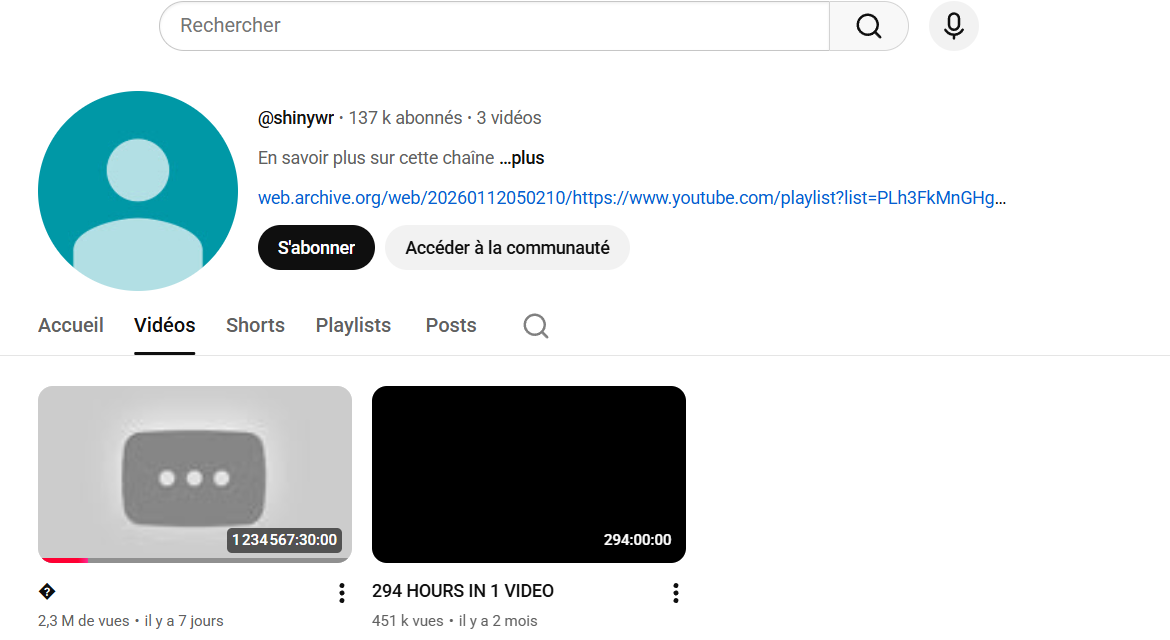Click the 3 vidéos count
The height and width of the screenshot is (640, 1170).
[x=509, y=118]
